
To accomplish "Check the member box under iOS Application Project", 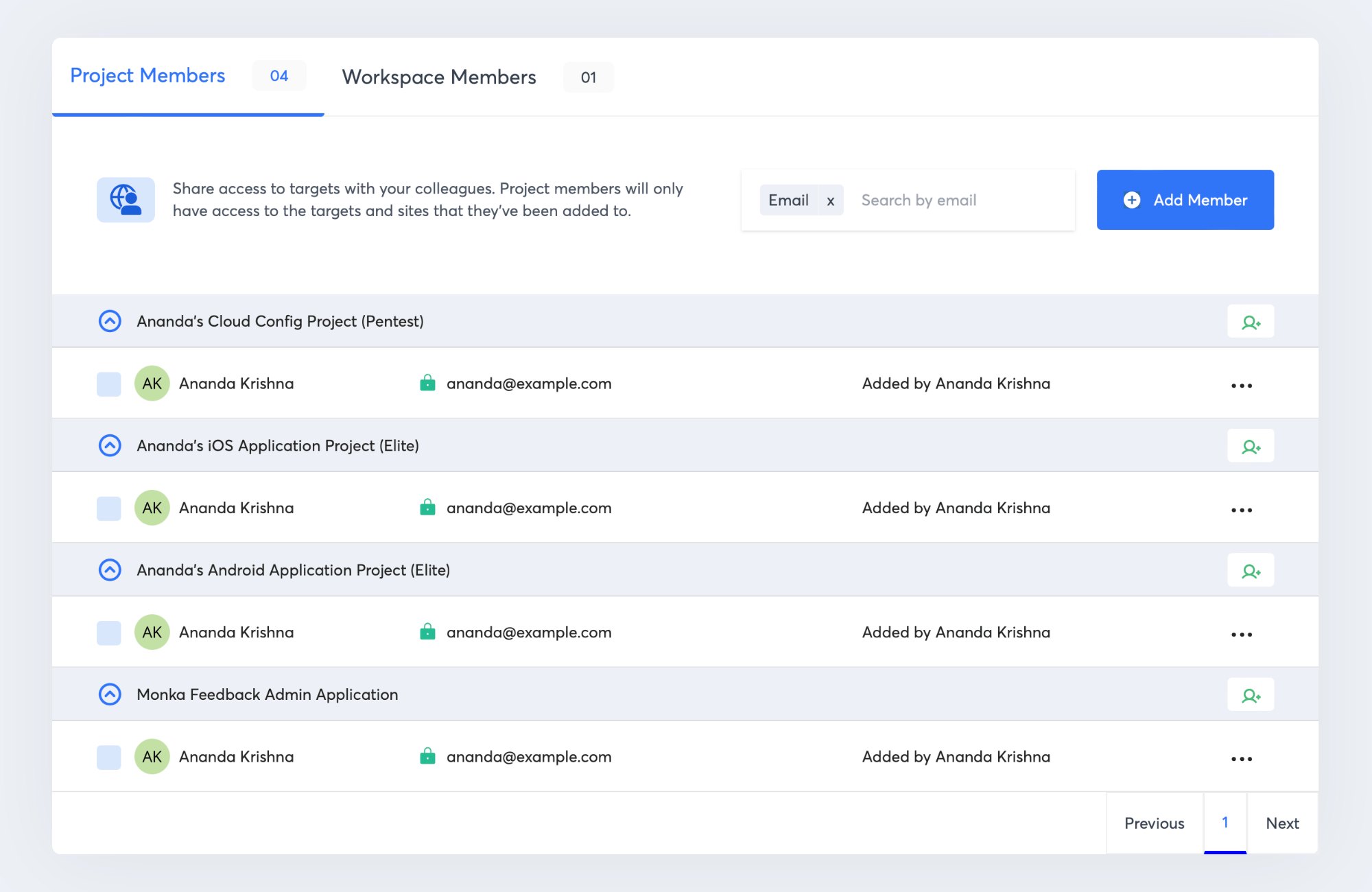I will click(x=109, y=508).
